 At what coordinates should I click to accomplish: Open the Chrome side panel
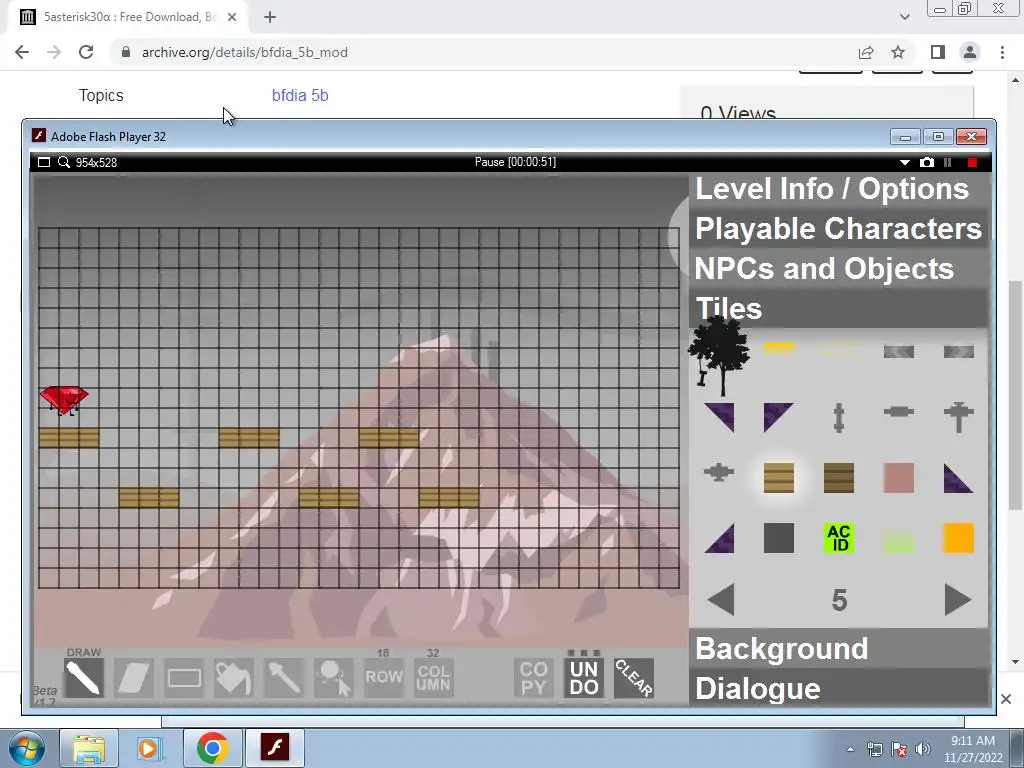click(938, 52)
